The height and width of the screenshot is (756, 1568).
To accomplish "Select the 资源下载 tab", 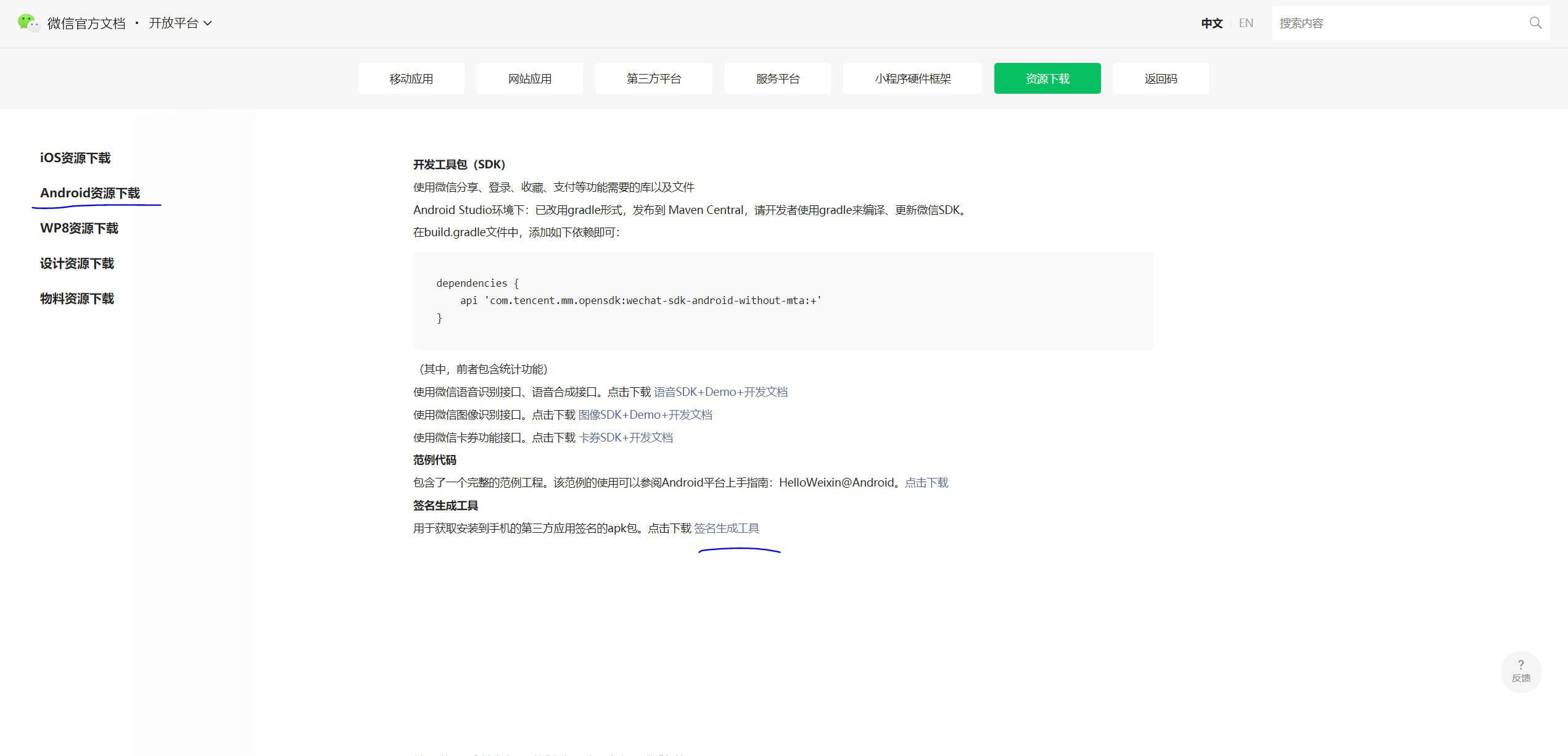I will pyautogui.click(x=1047, y=78).
